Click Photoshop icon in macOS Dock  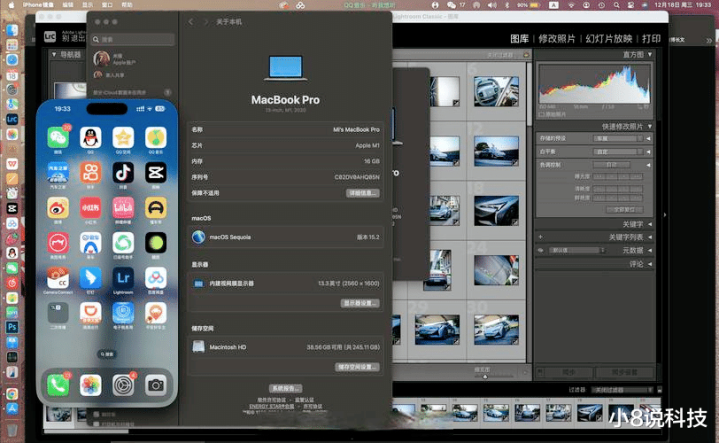coord(12,327)
